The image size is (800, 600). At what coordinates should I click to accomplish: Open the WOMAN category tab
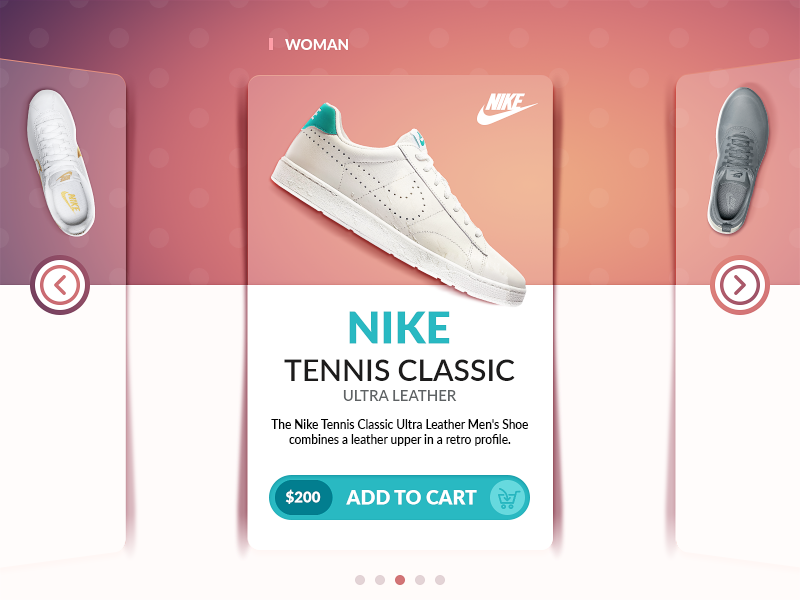317,45
